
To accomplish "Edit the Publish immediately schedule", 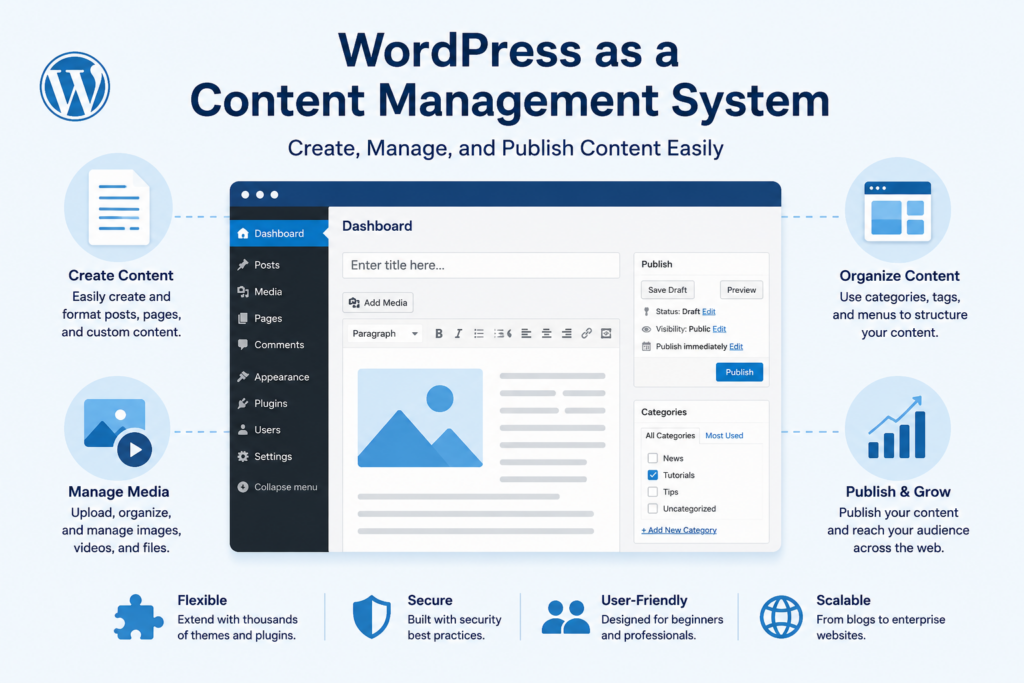I will click(x=736, y=347).
